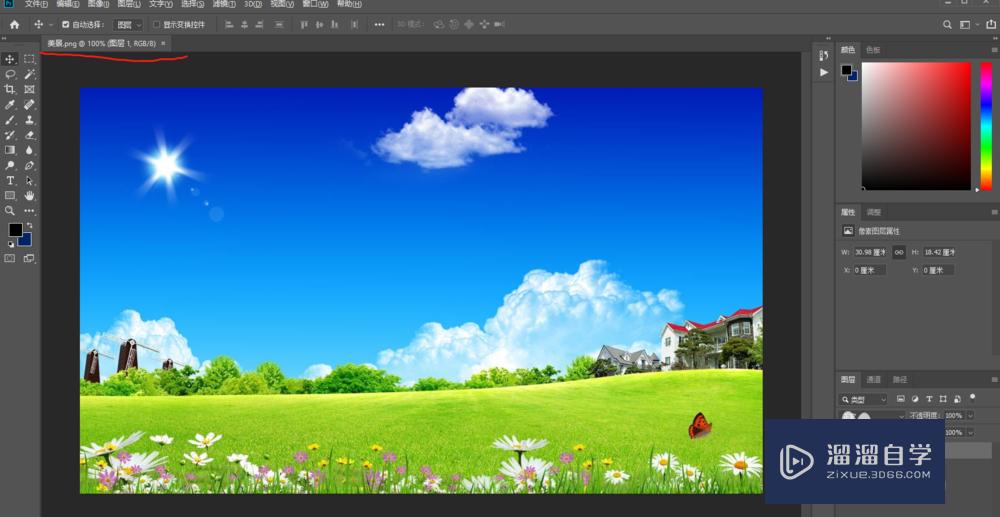1000x517 pixels.
Task: Close the 美景.png document tab
Action: click(163, 43)
